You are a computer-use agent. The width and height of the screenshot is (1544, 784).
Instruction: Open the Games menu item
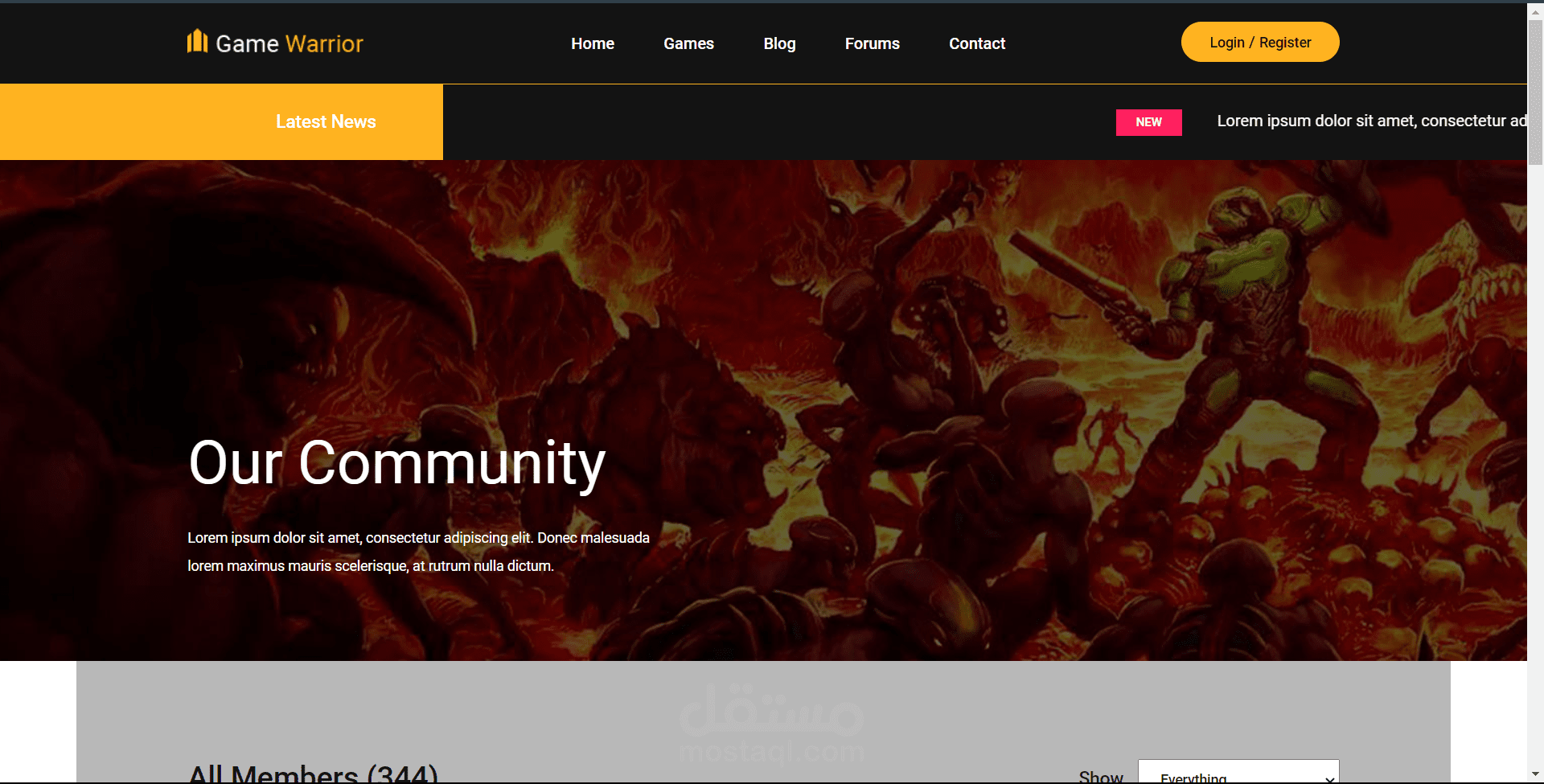pyautogui.click(x=688, y=43)
